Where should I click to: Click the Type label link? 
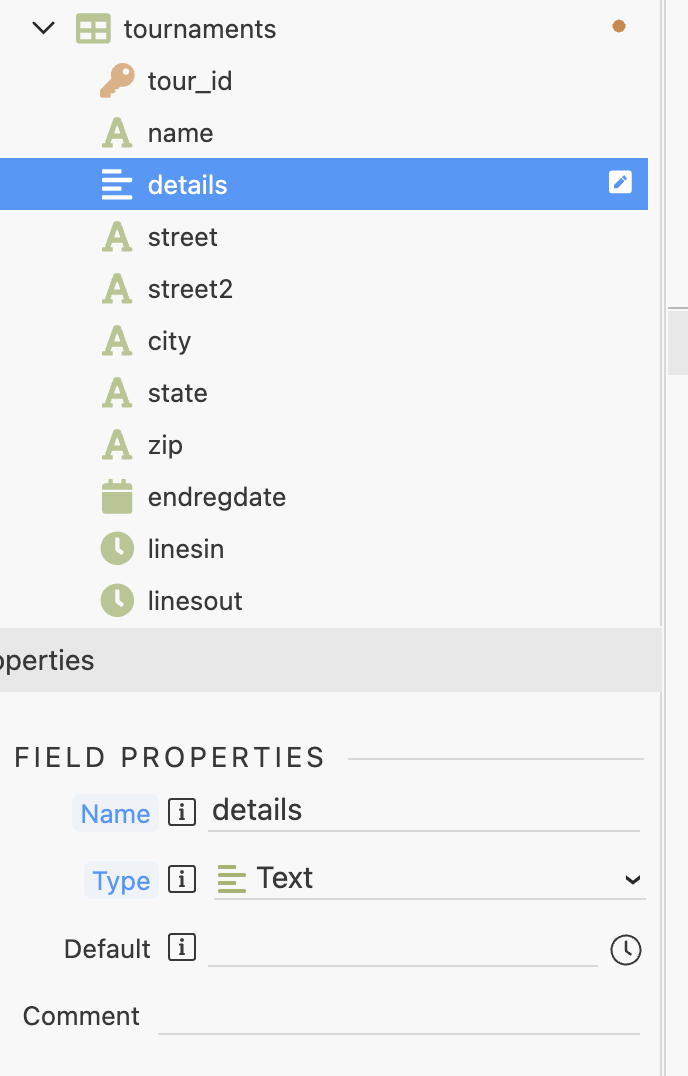pyautogui.click(x=121, y=880)
